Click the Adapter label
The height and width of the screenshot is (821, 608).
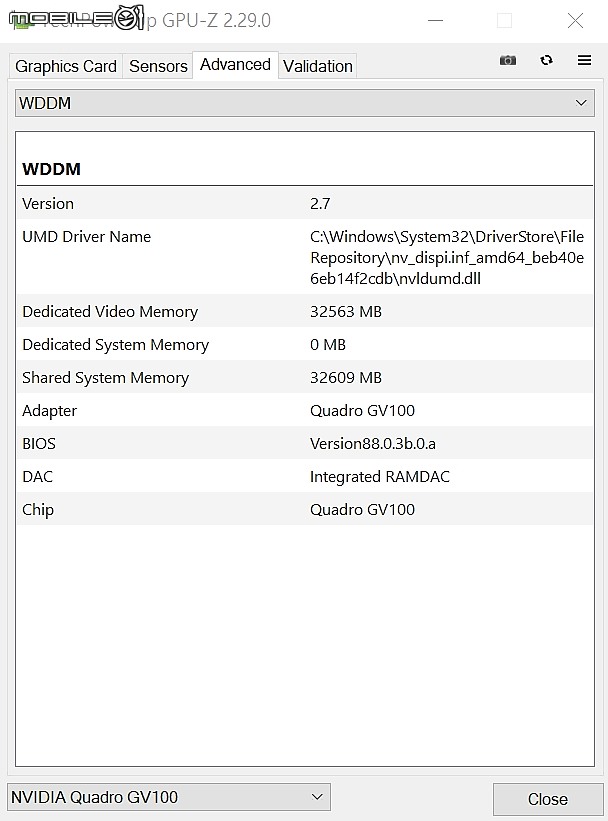point(49,411)
